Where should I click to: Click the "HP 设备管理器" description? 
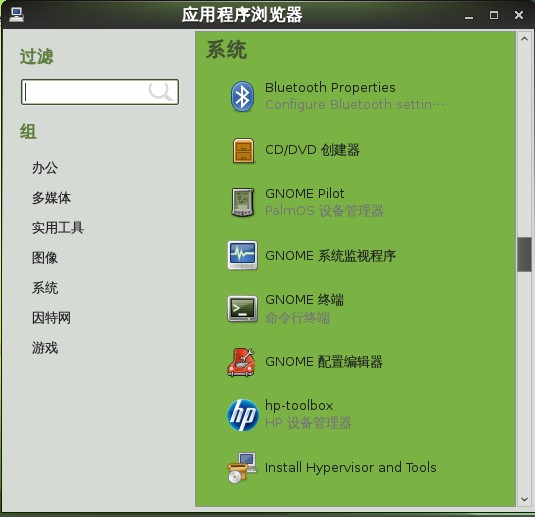308,423
